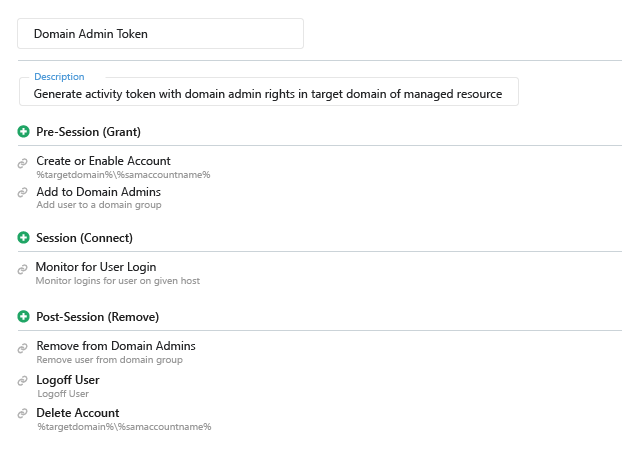Click link icon next to Add to Domain Admins

tap(23, 193)
